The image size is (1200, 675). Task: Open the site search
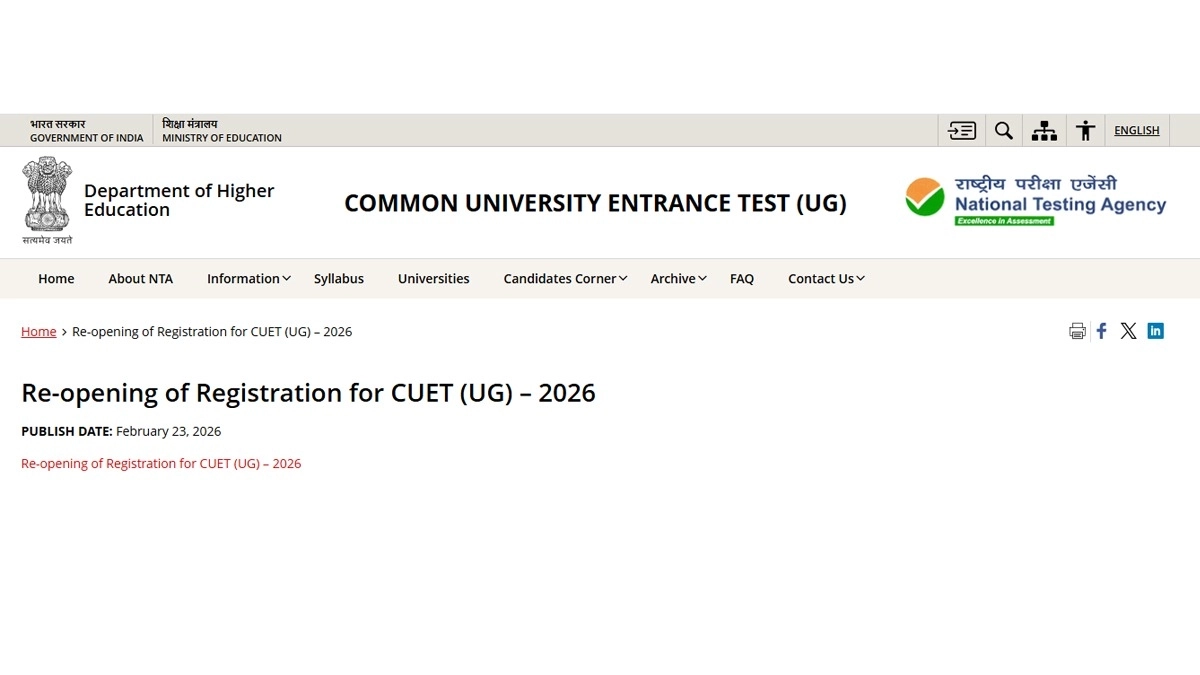[1003, 130]
